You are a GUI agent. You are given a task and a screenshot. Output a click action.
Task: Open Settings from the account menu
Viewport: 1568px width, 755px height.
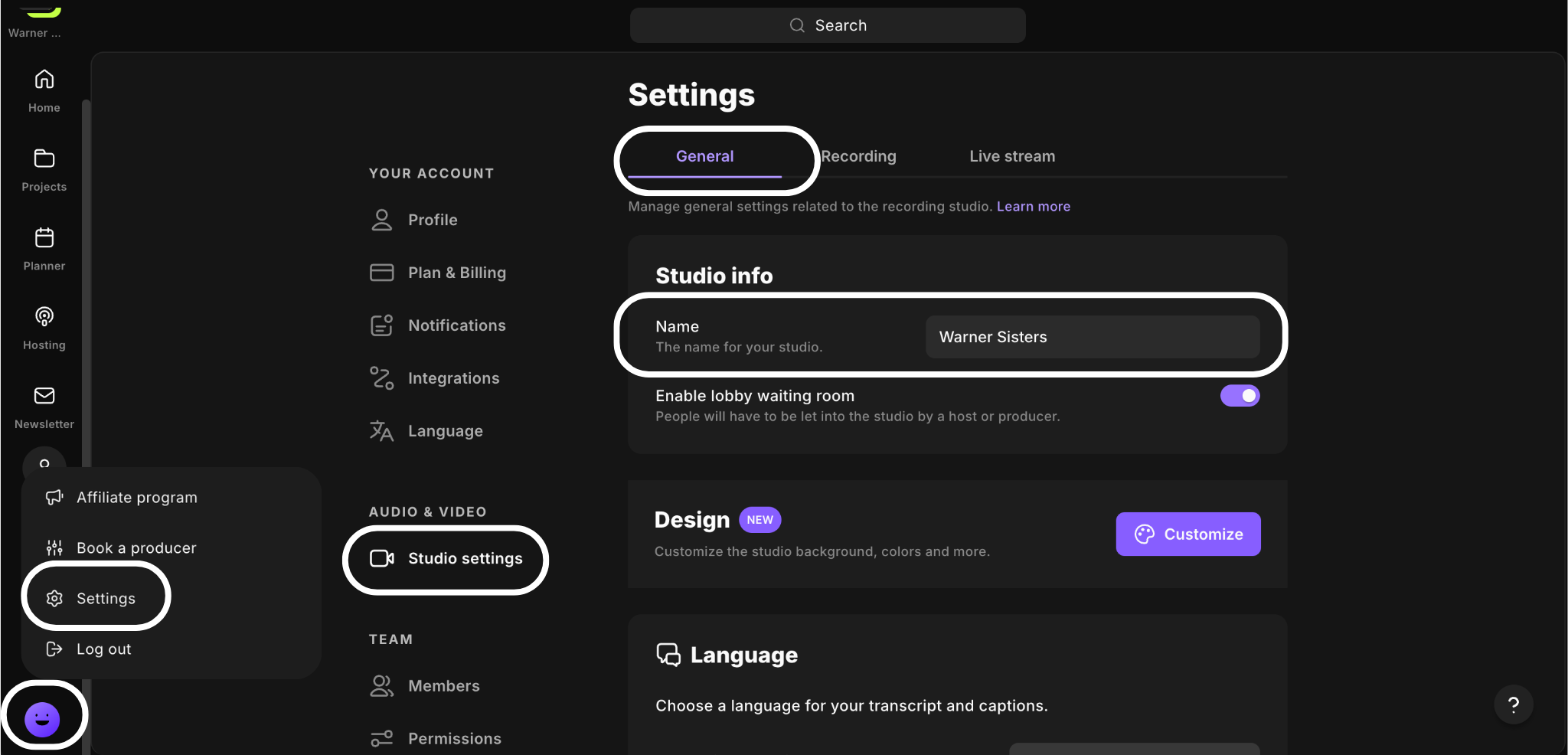point(106,599)
